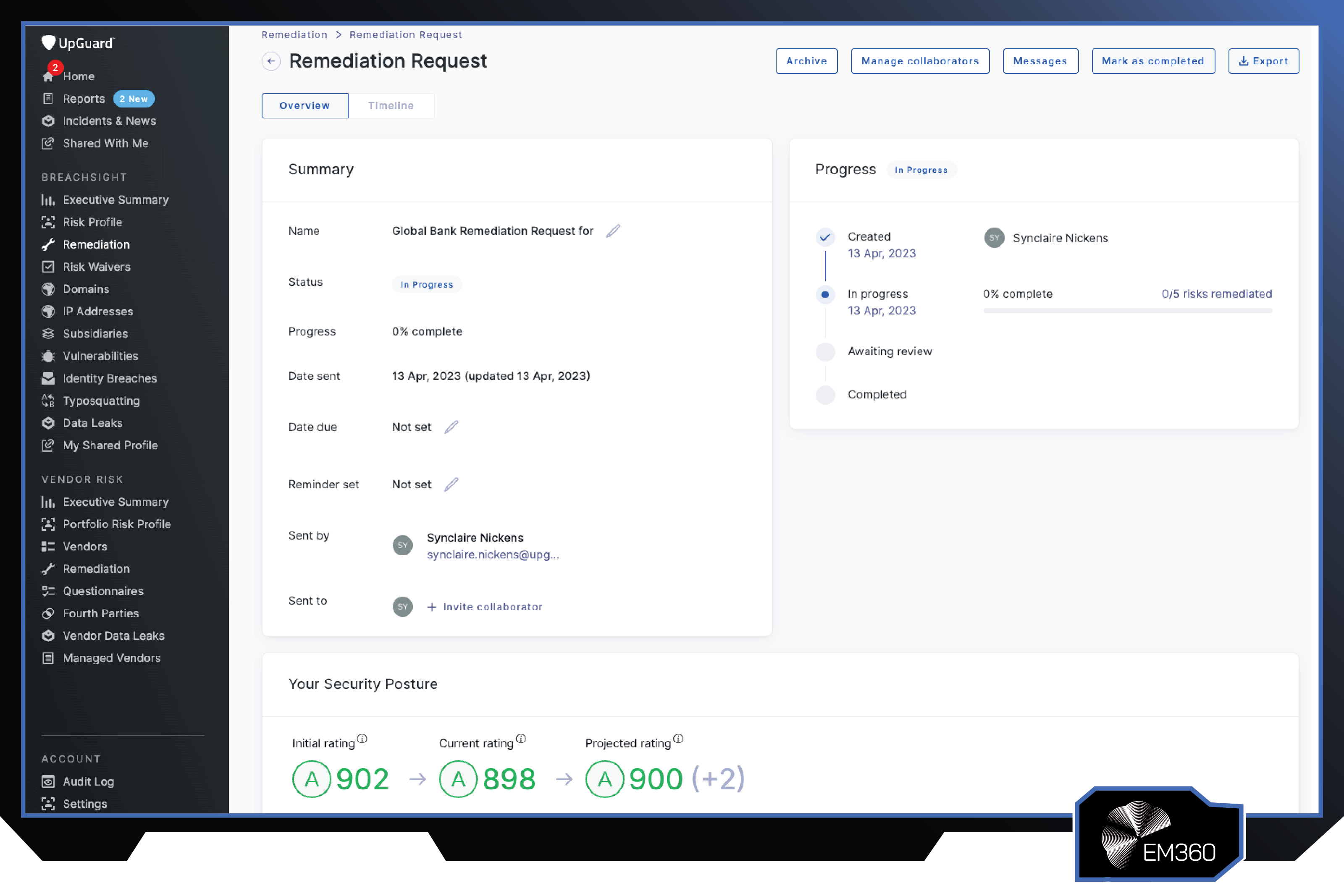Click the Domains globe icon
The image size is (1344, 896).
point(48,289)
